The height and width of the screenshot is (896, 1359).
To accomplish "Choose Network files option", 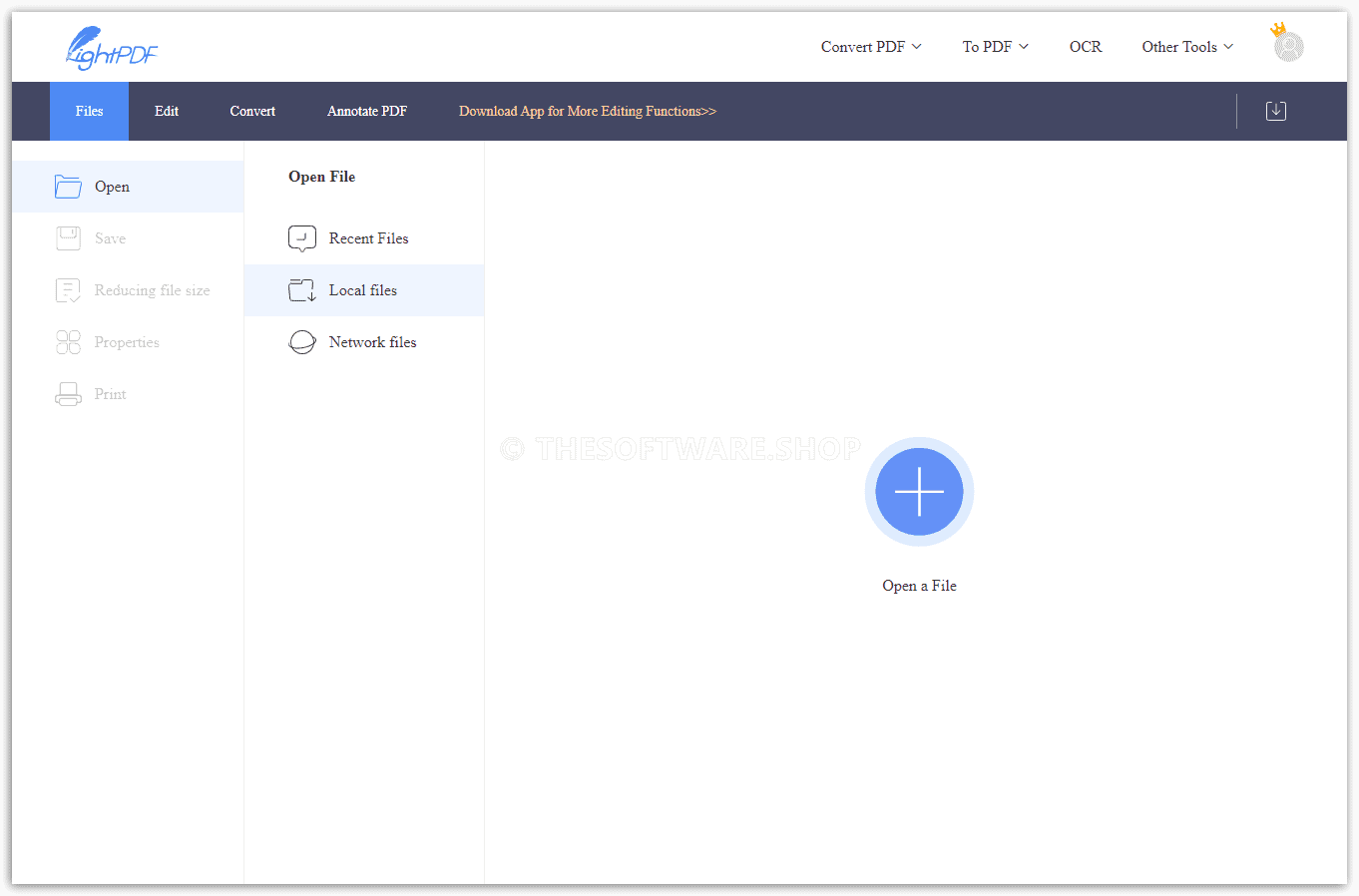I will pos(364,342).
